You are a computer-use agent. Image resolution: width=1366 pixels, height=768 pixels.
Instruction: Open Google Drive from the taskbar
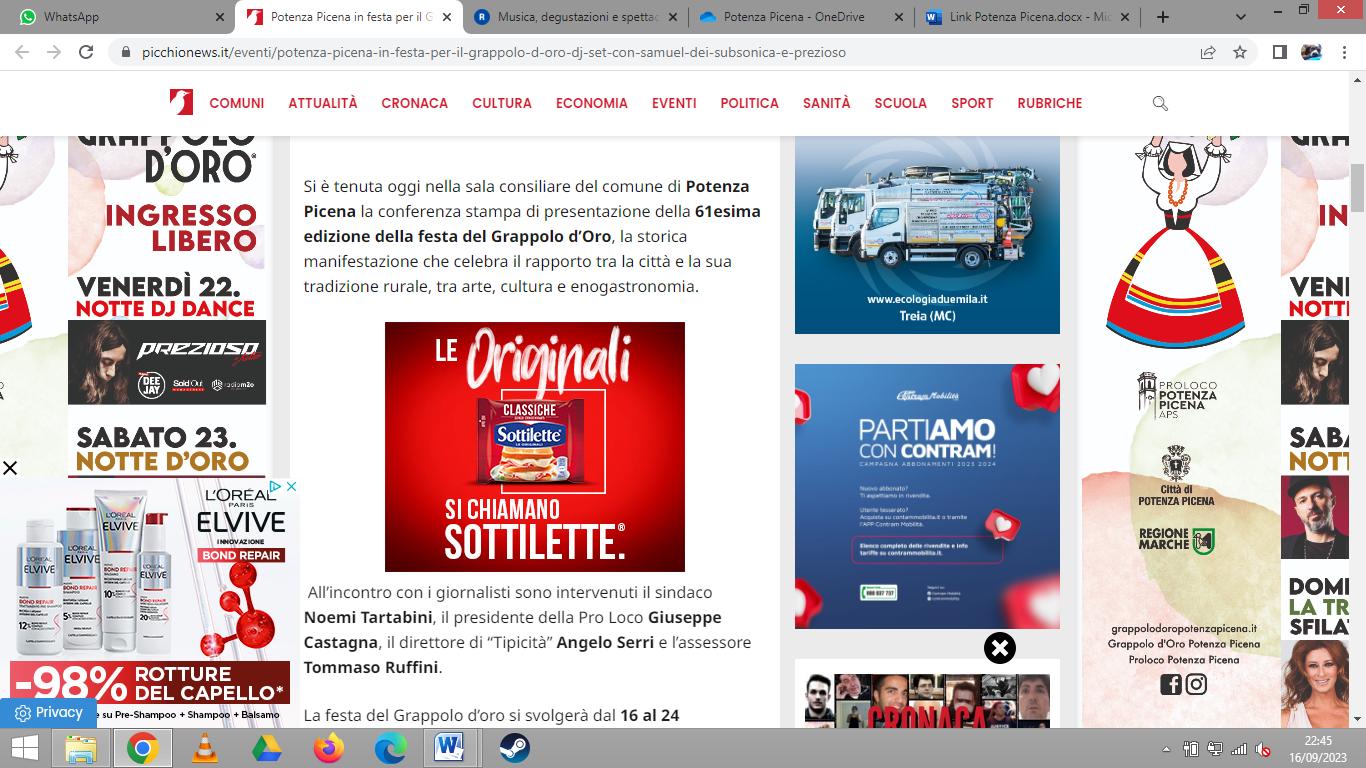tap(266, 748)
